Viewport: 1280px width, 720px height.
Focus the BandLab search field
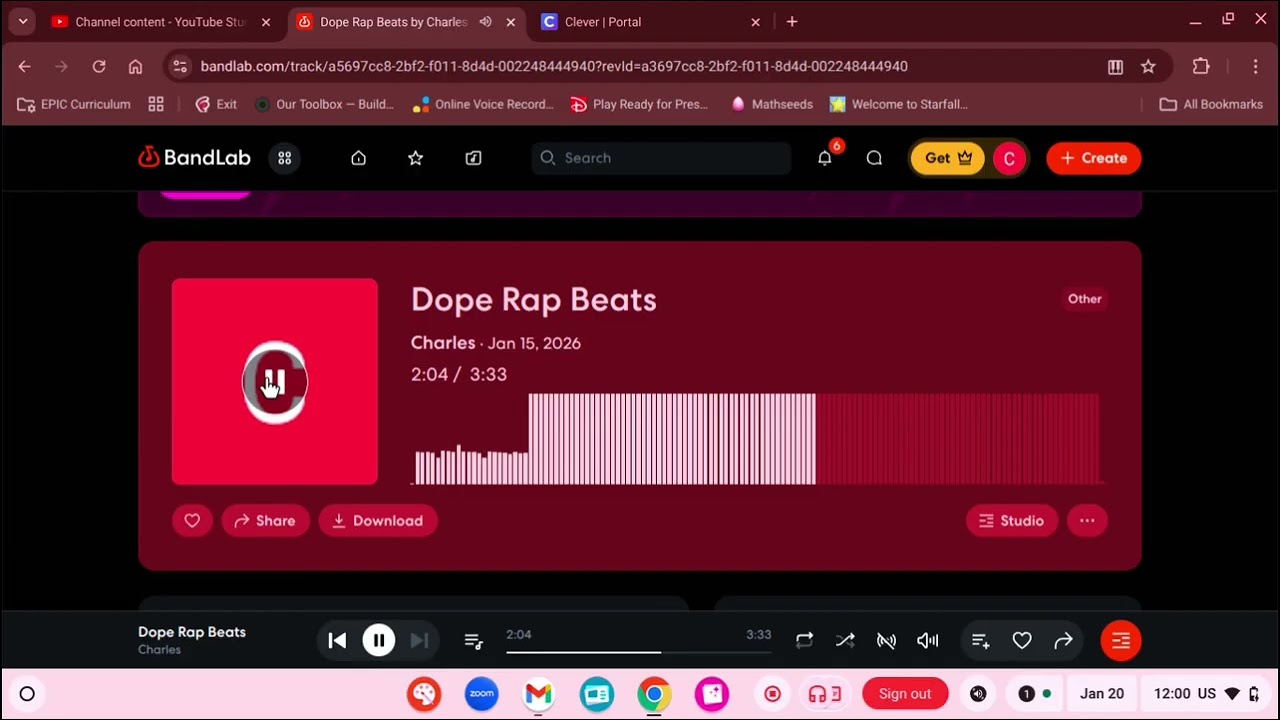click(662, 158)
